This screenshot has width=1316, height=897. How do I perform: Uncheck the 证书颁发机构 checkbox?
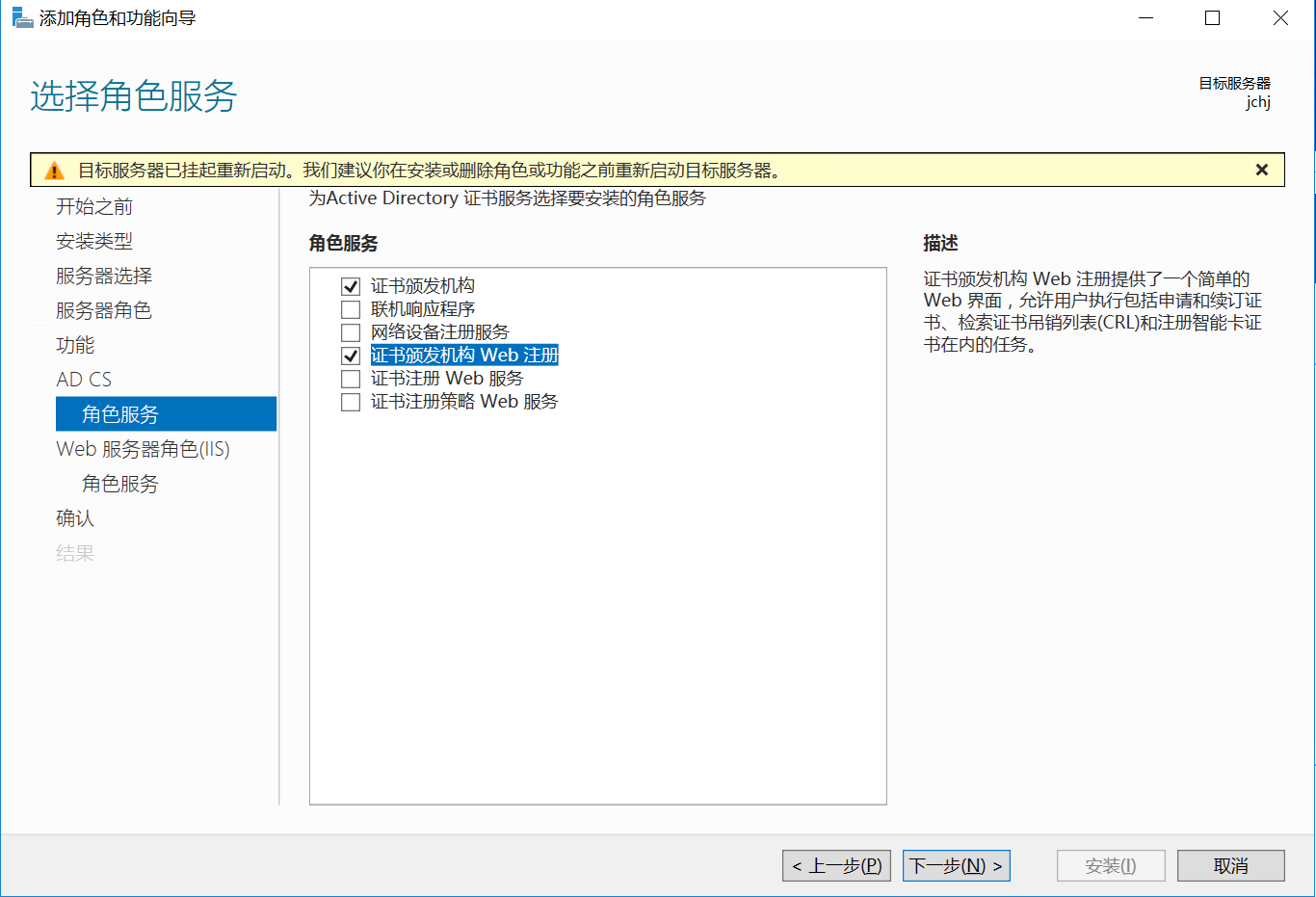(x=351, y=286)
